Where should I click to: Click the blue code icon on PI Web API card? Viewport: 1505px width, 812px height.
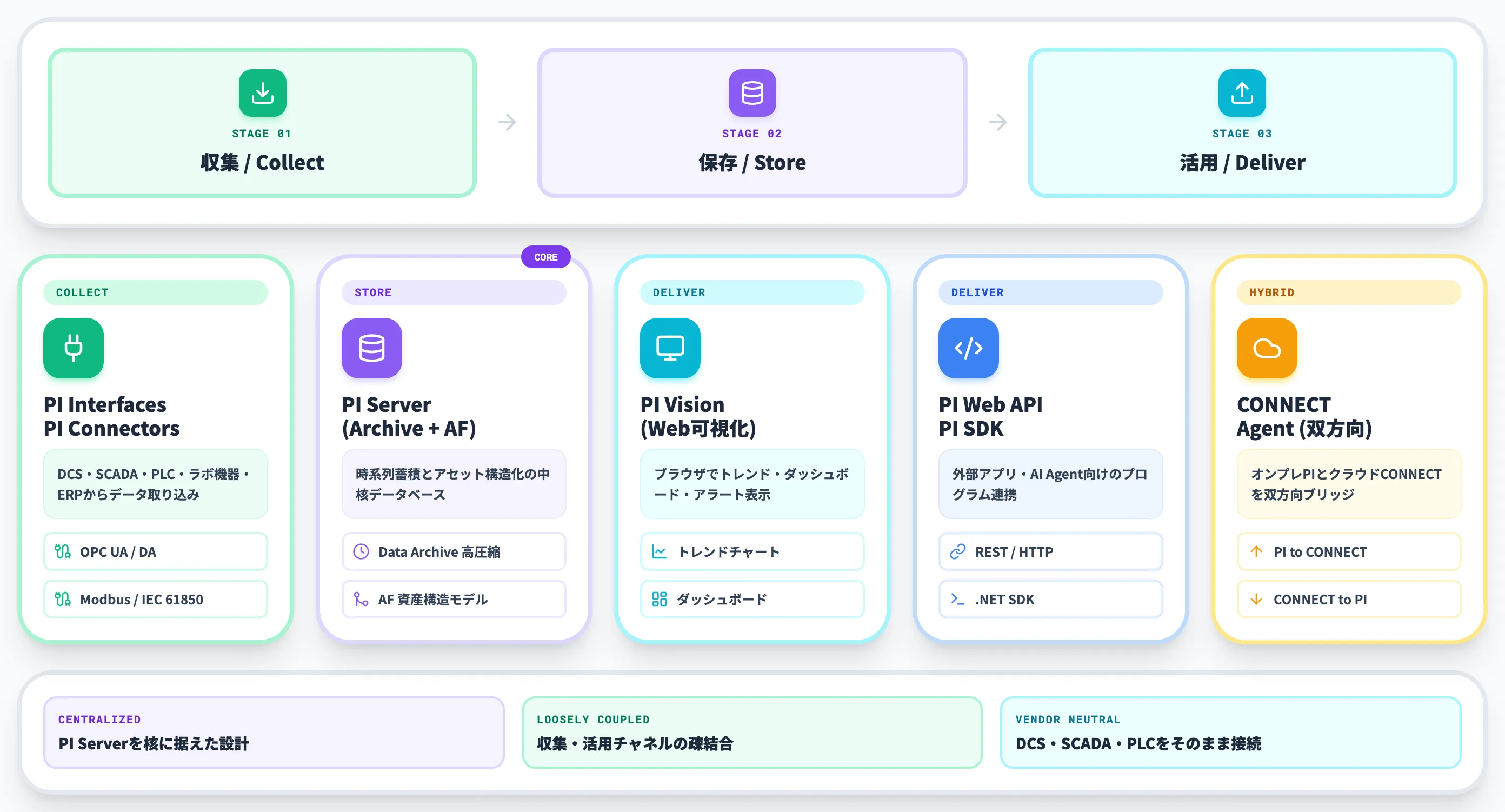(969, 348)
